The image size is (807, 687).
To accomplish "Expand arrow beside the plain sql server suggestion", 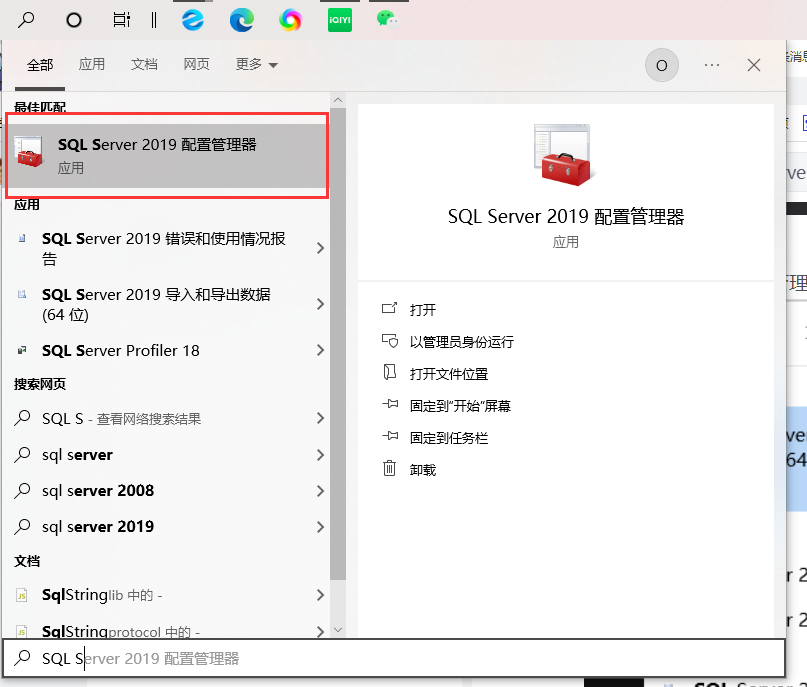I will (321, 455).
